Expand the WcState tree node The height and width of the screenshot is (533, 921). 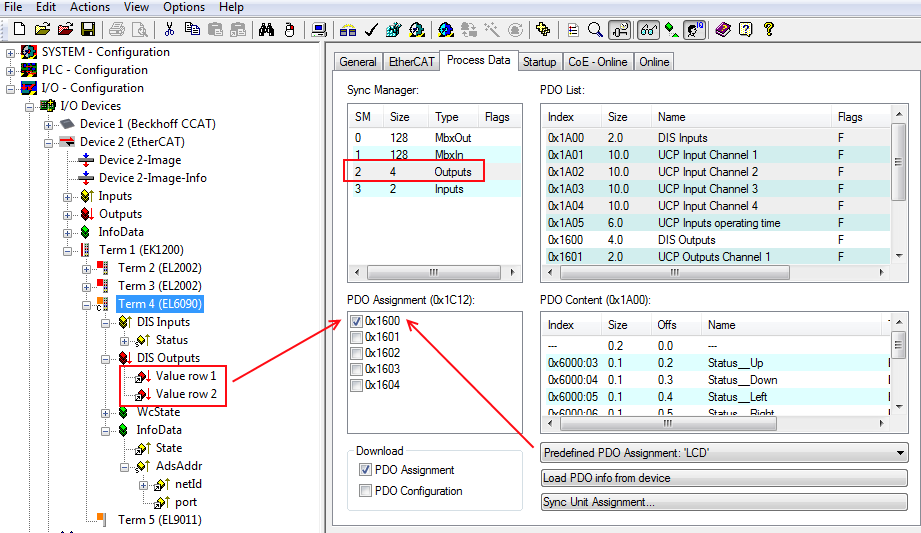(105, 413)
